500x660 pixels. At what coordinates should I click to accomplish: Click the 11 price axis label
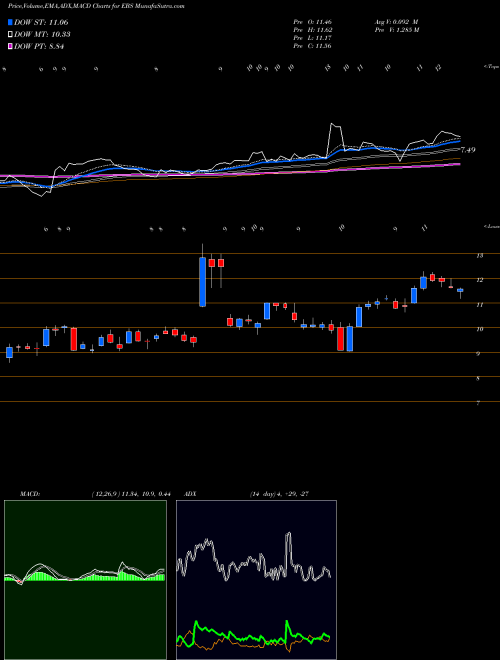tap(479, 305)
